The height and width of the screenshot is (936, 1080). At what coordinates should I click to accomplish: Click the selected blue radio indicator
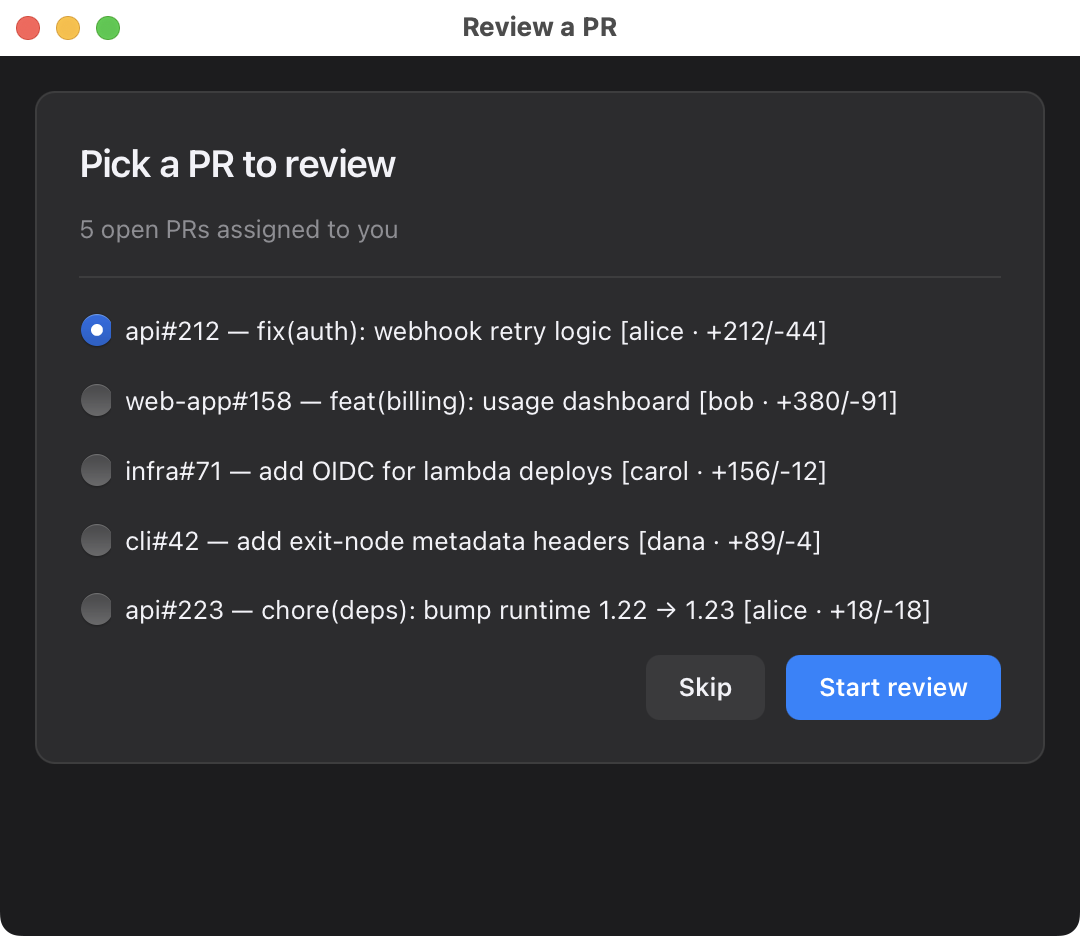coord(96,329)
